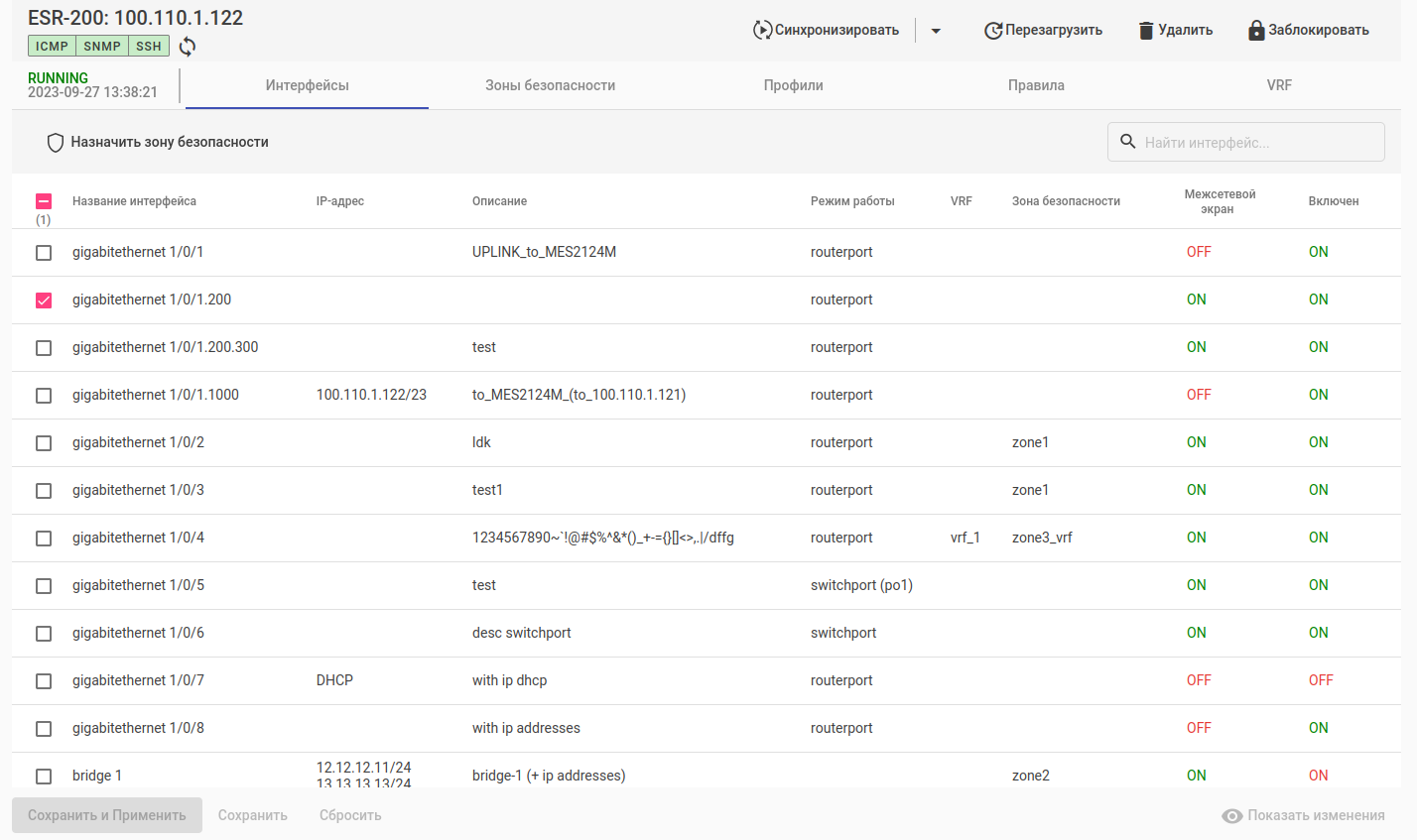The width and height of the screenshot is (1417, 840).
Task: Open the VRF tab
Action: tap(1279, 85)
